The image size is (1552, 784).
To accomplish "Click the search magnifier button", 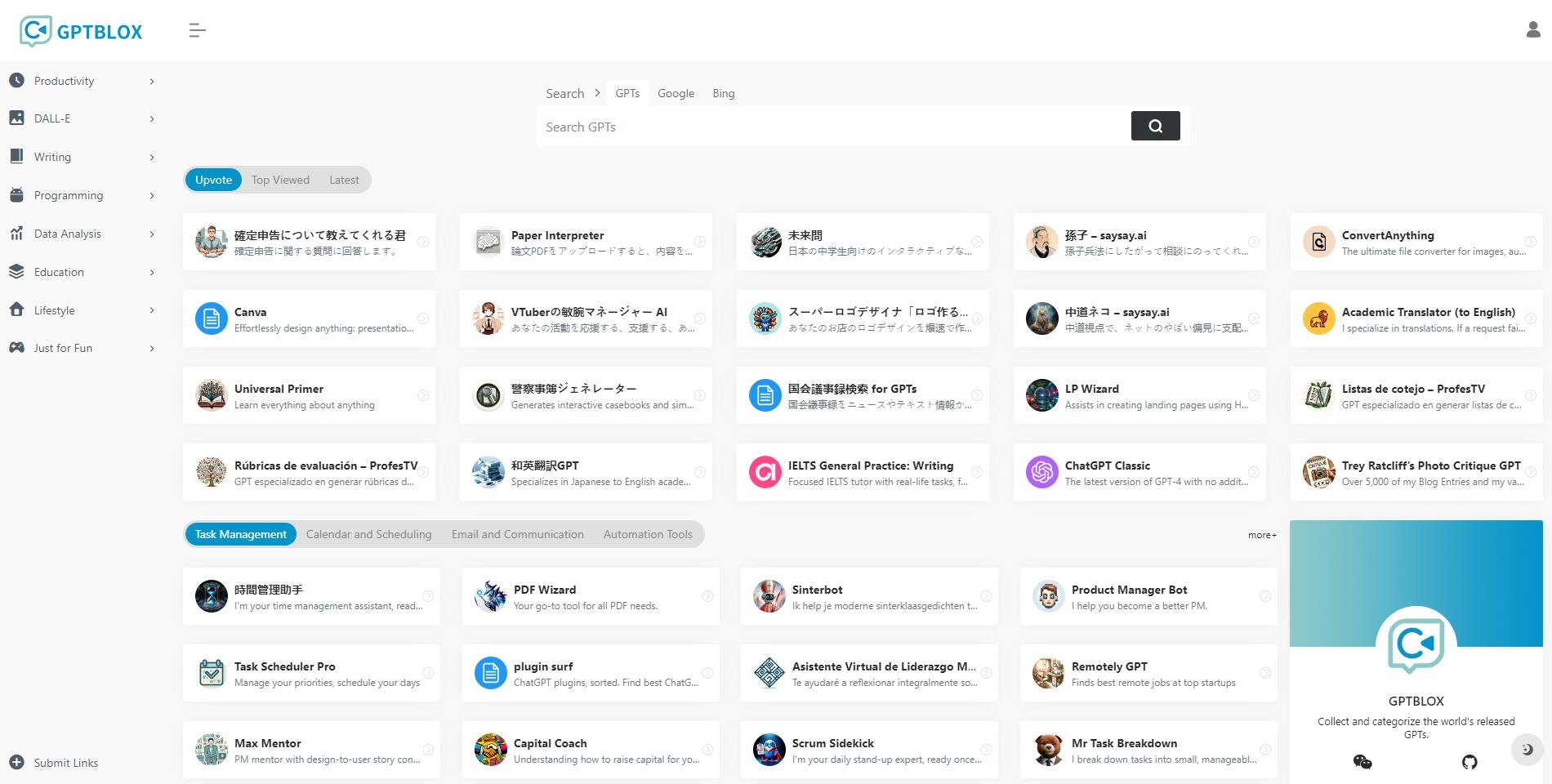I will point(1155,126).
